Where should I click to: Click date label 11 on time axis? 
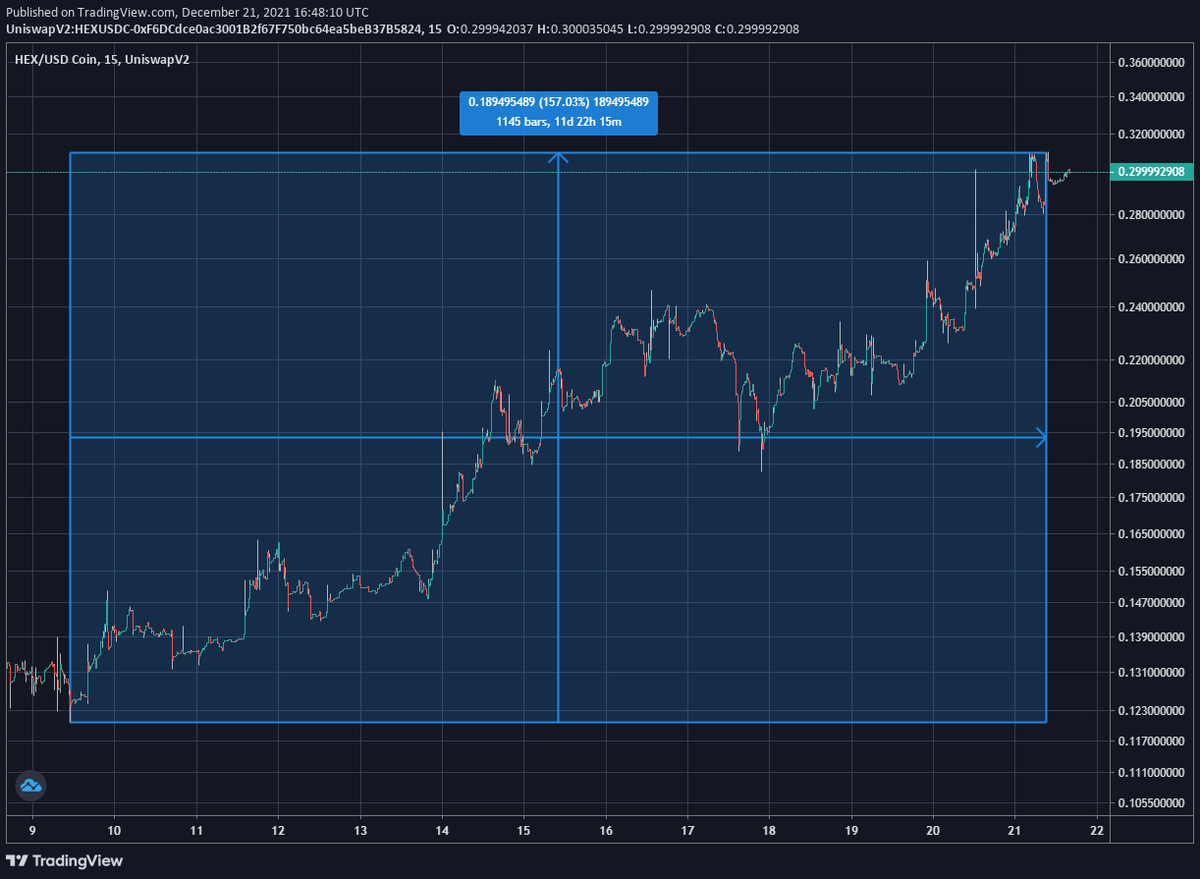click(196, 830)
